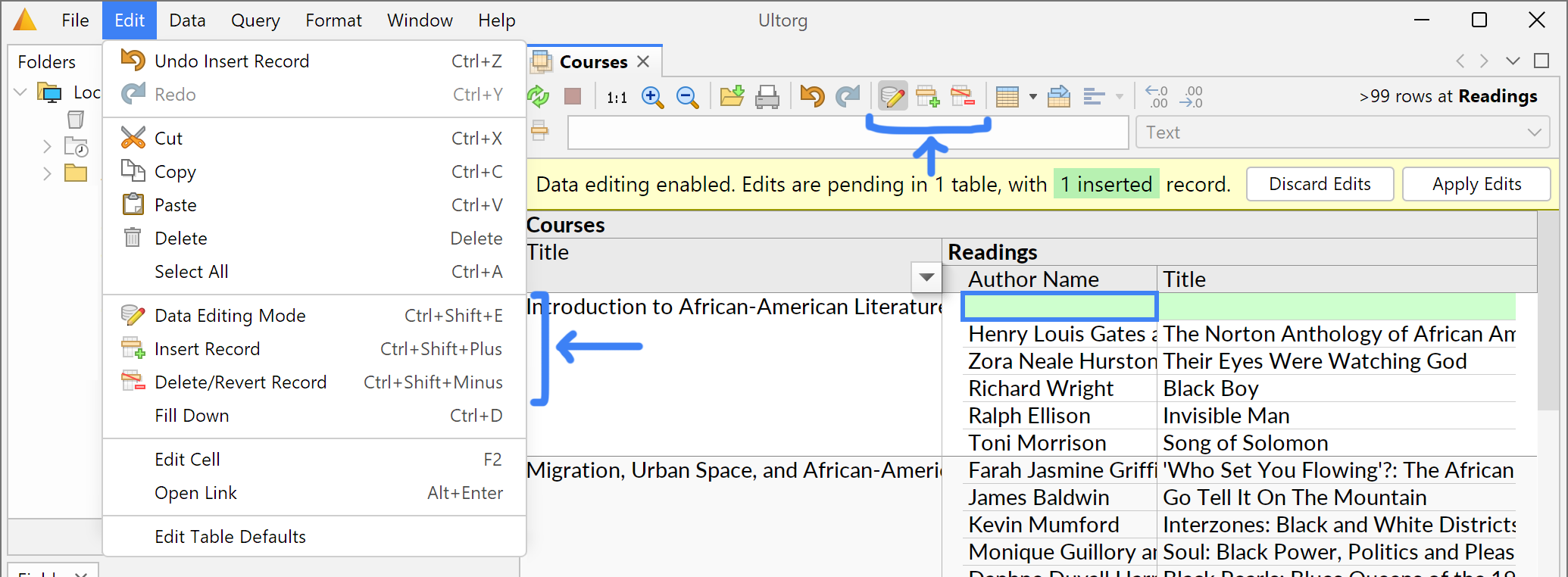Choose Edit Table Defaults menu entry
This screenshot has width=1568, height=577.
(314, 537)
